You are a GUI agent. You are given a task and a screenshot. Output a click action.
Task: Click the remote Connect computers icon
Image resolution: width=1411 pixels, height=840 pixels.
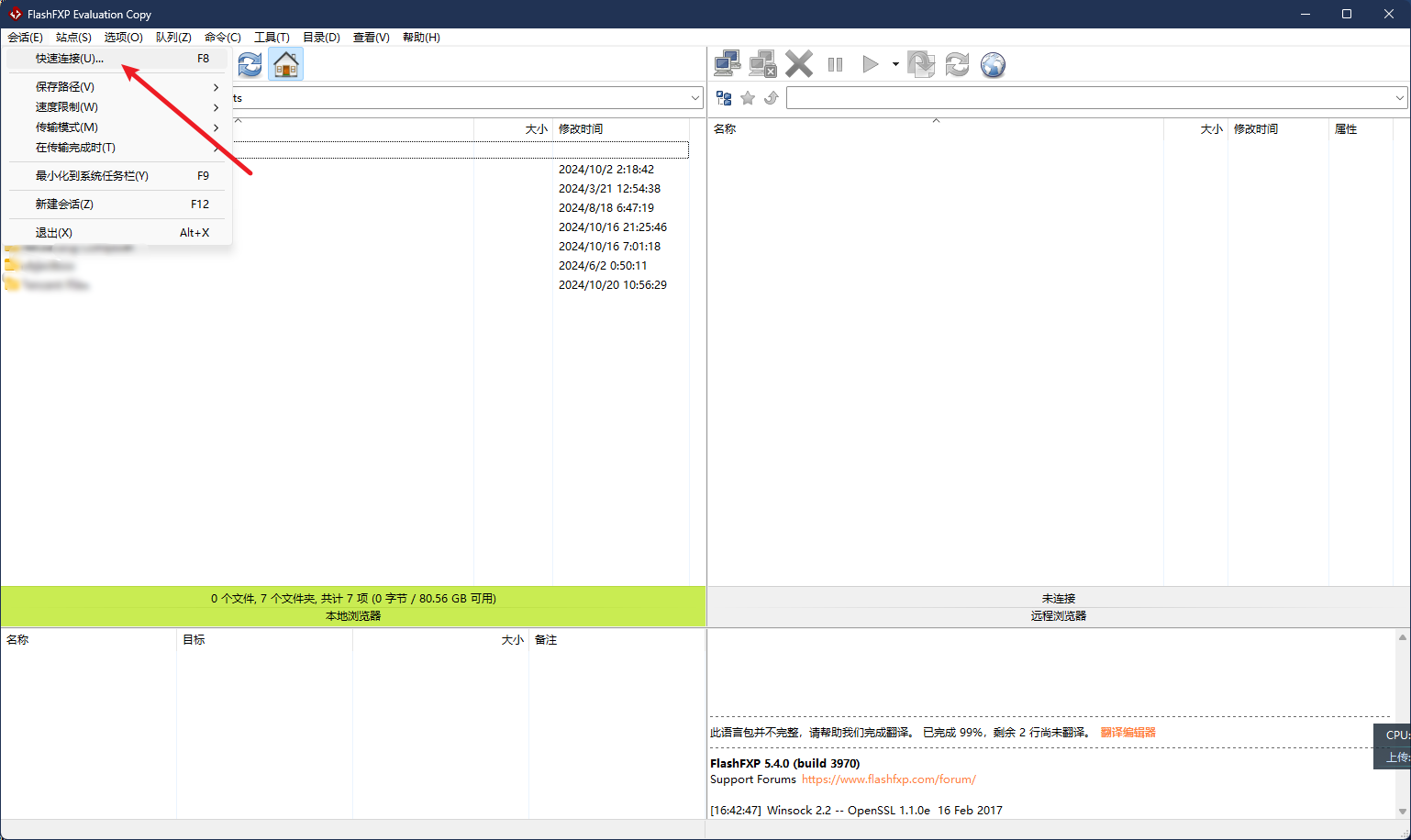[x=727, y=64]
